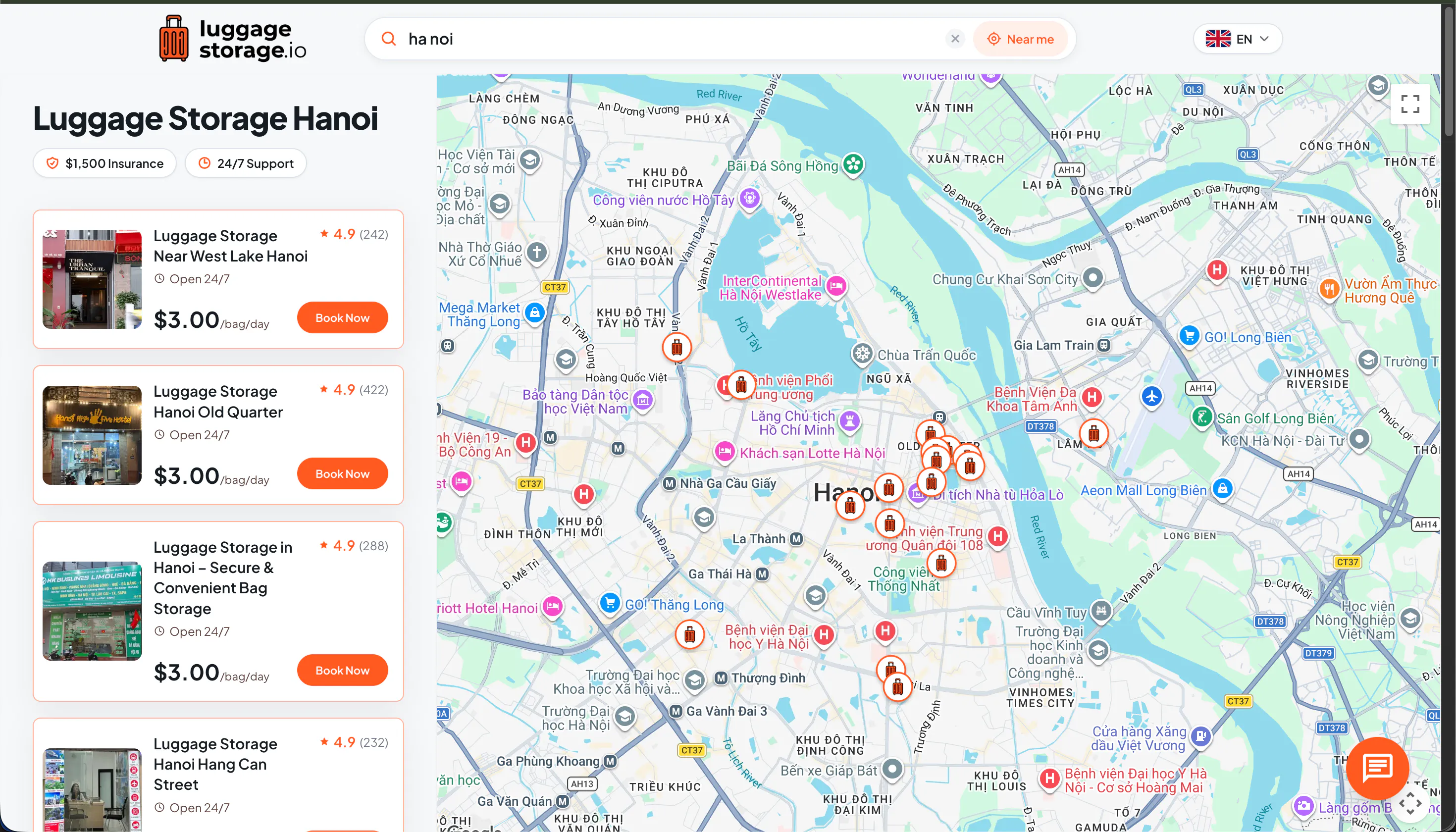Screen dimensions: 1456x832
Task: Open the Hanoi Old Quarter storage photo
Action: coord(92,435)
